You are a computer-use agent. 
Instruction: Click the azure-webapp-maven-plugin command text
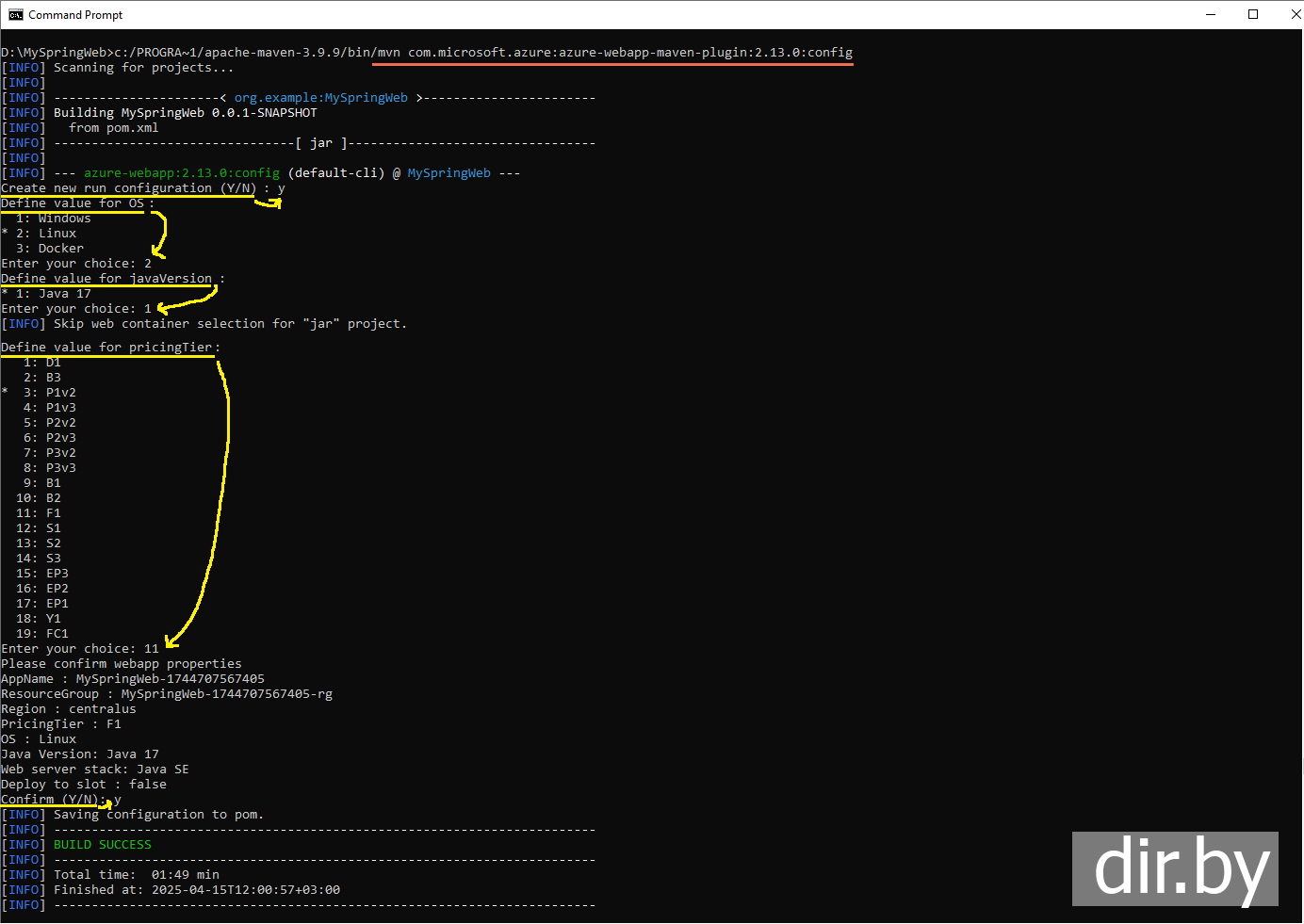tap(629, 53)
